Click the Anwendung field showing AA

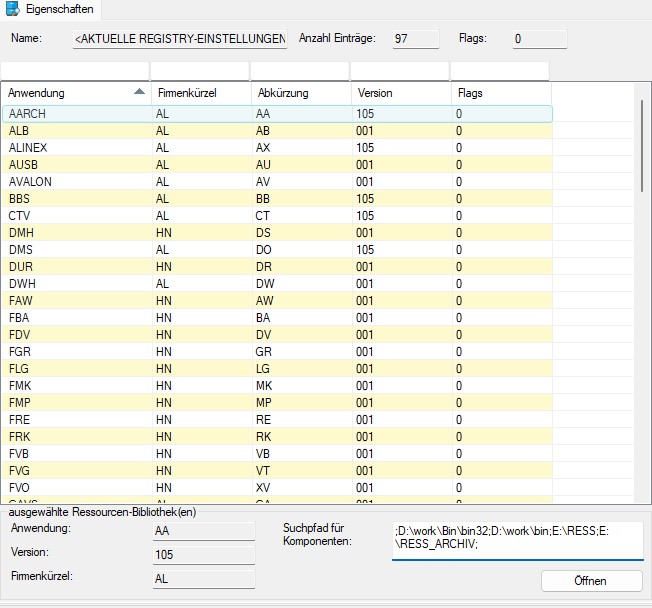click(x=203, y=529)
